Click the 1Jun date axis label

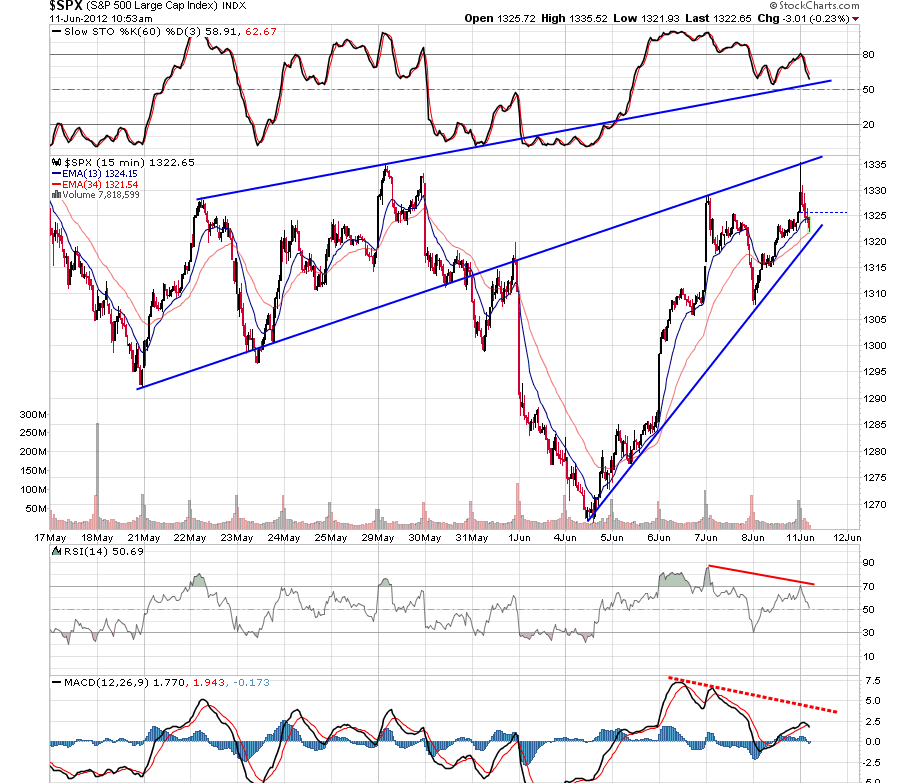(x=519, y=538)
